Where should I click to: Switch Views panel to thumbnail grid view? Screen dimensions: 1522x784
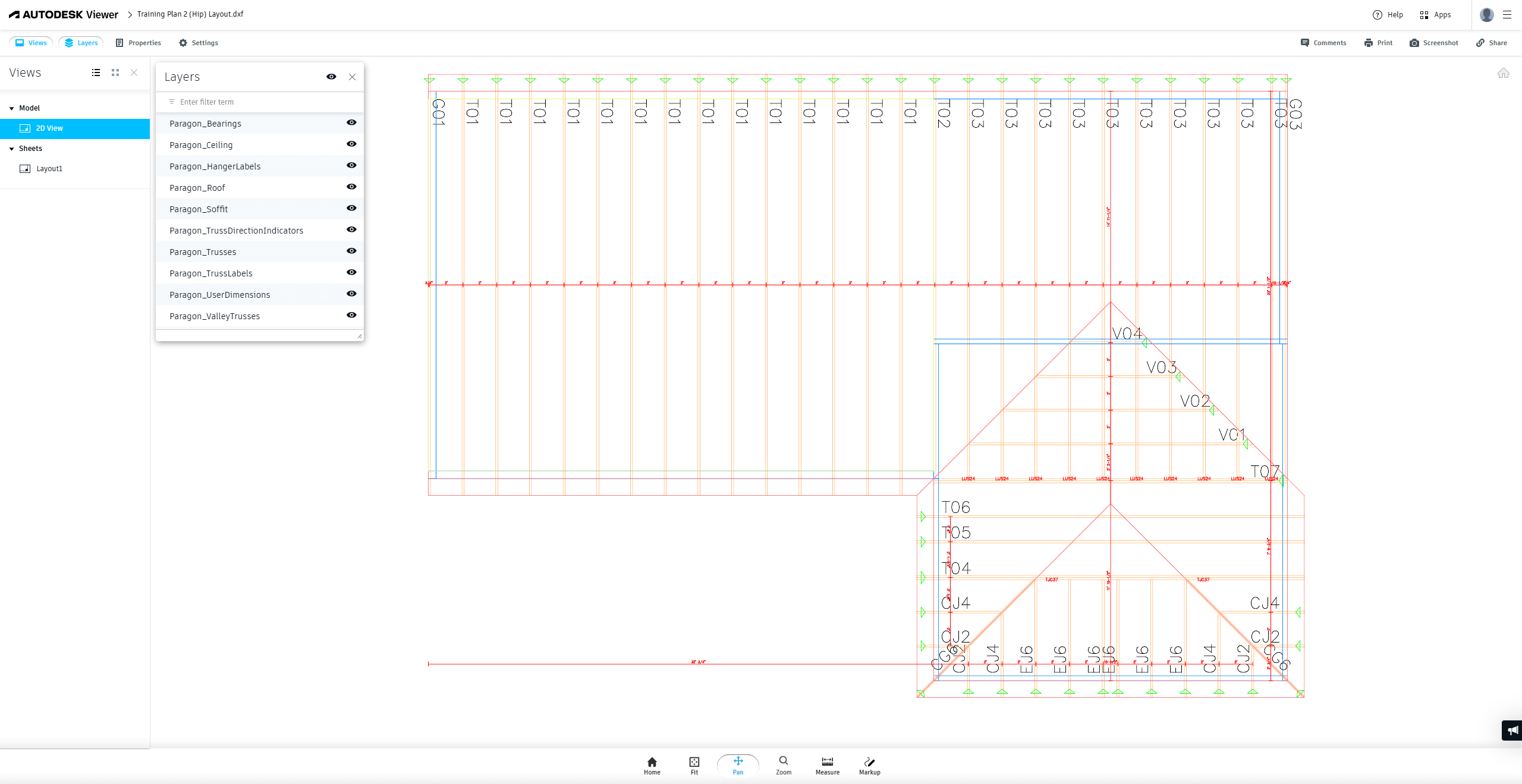click(x=115, y=73)
